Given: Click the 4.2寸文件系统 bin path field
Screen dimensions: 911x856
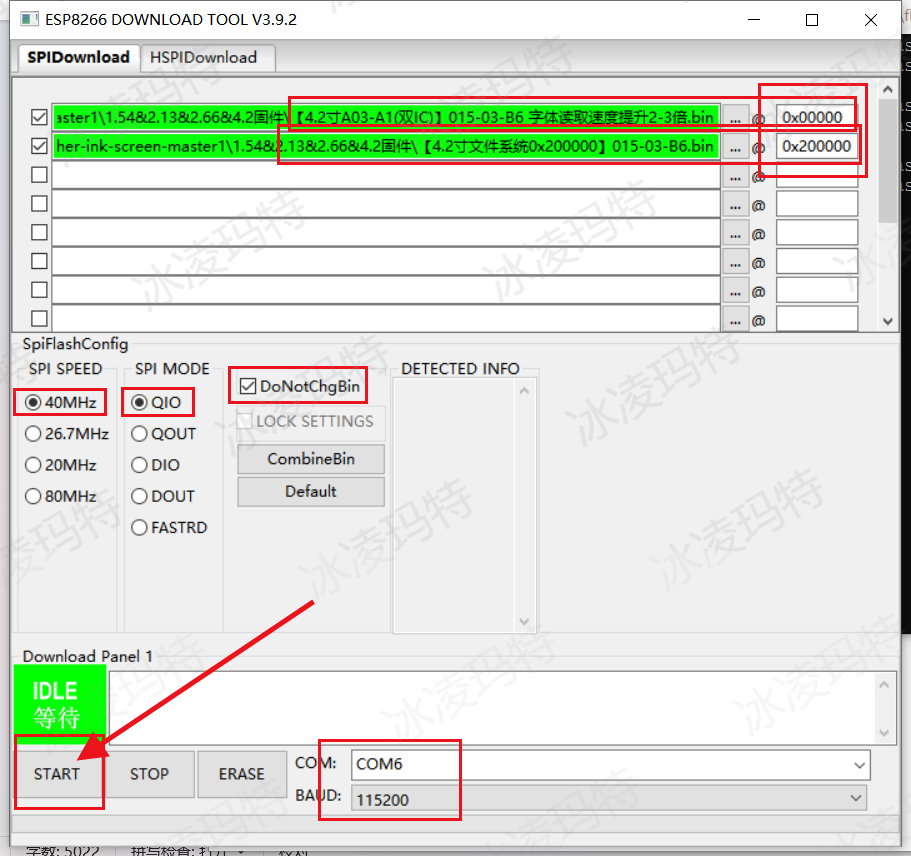Looking at the screenshot, I should (x=386, y=146).
